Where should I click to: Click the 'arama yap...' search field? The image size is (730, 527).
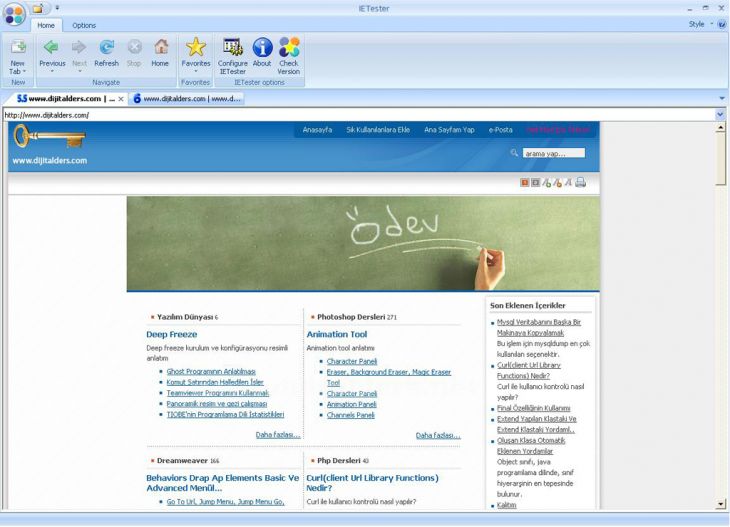(552, 153)
